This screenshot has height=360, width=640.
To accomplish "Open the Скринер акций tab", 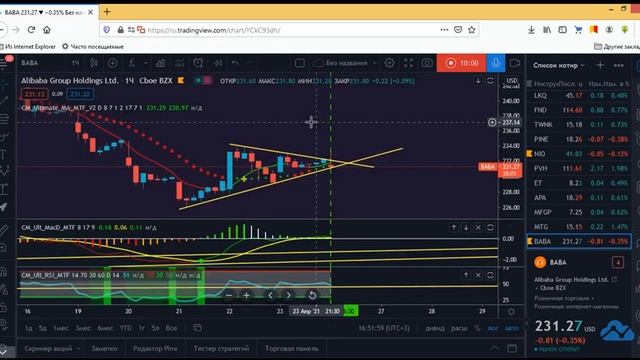I will [x=48, y=349].
